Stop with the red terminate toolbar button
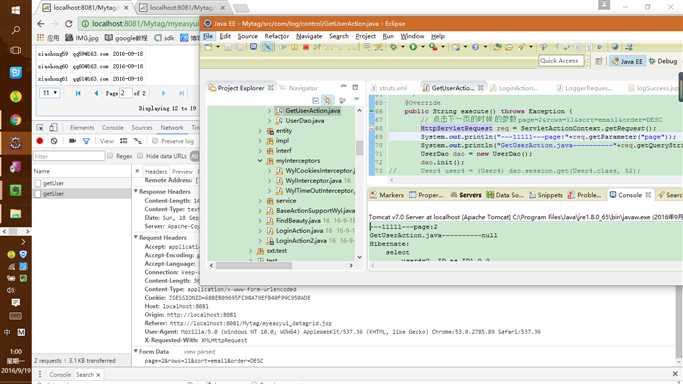The image size is (683, 384). point(306,47)
